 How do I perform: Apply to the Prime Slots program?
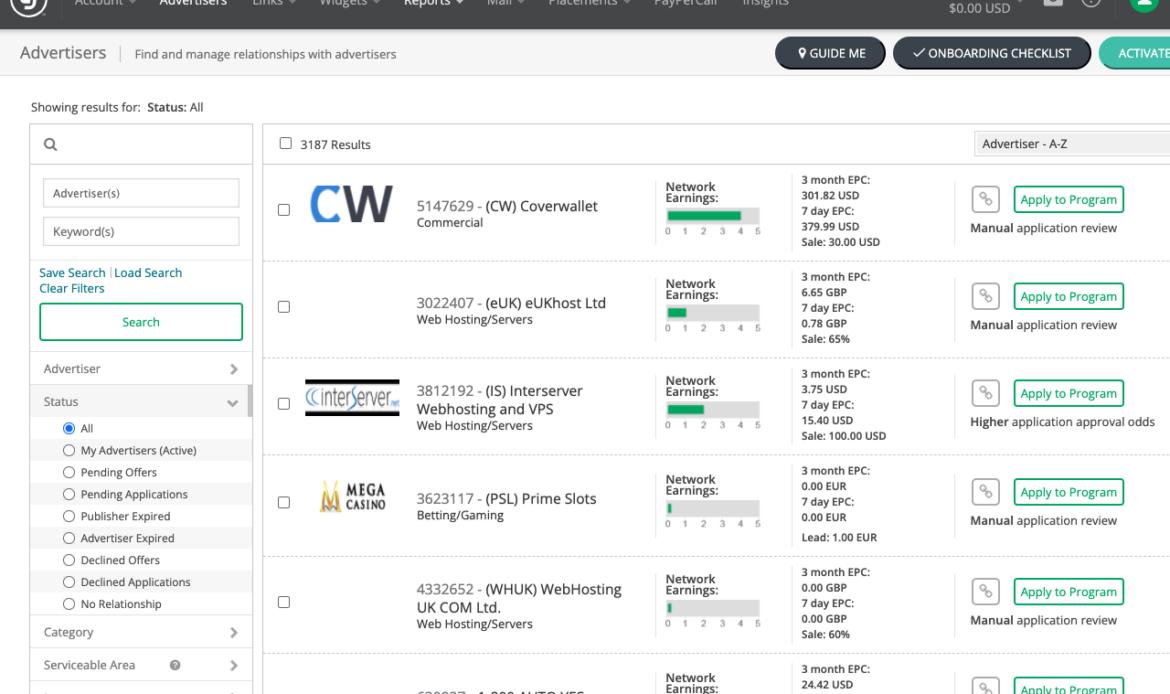coord(1069,492)
